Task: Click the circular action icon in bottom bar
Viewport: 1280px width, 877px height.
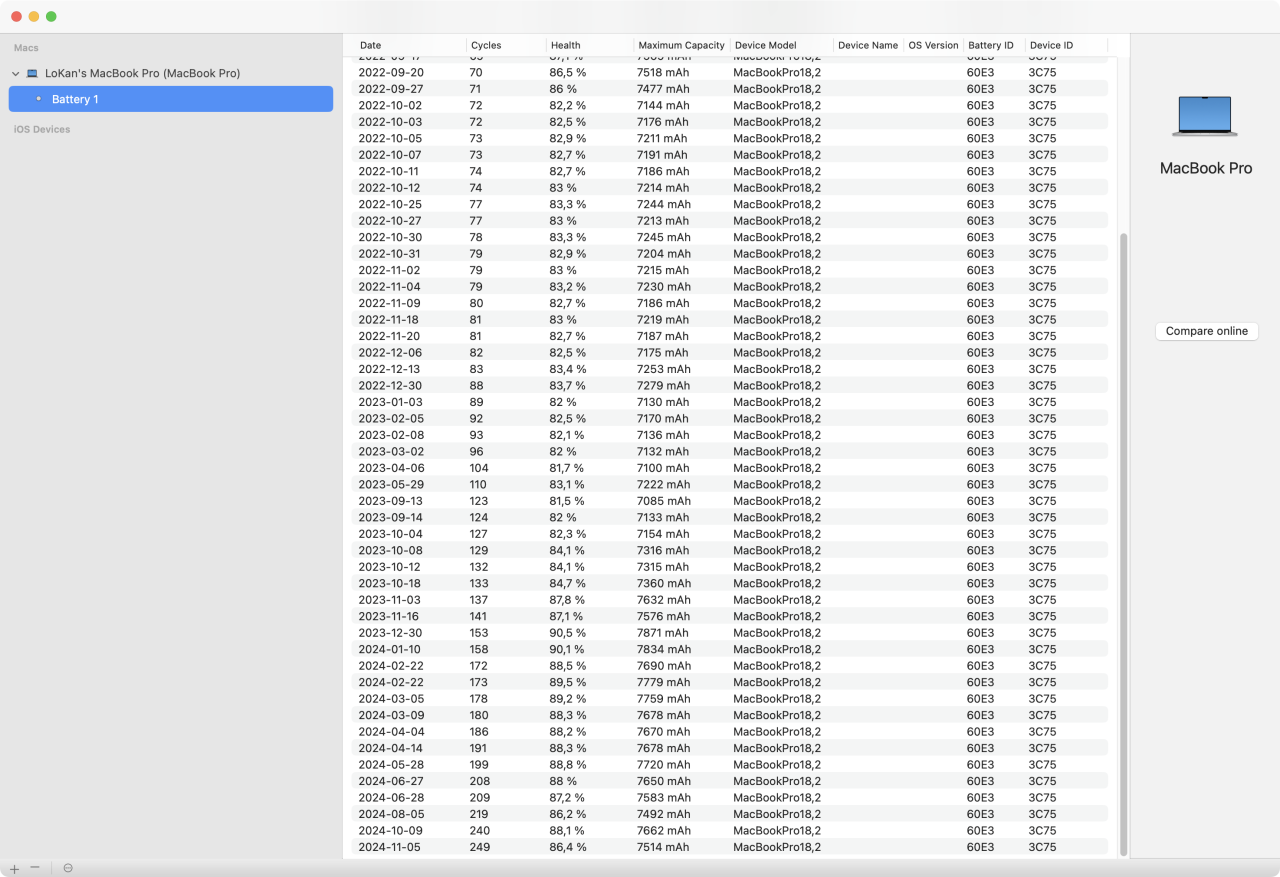Action: (68, 868)
